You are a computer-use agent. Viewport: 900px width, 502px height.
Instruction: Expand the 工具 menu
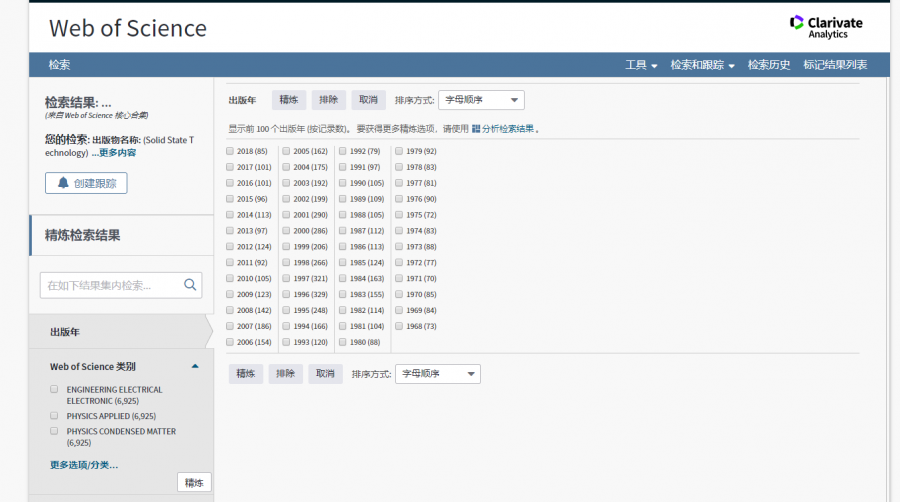(x=641, y=65)
